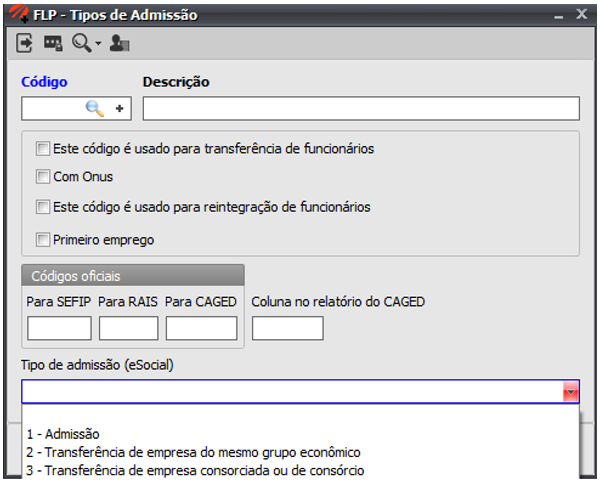Click the Para SEFIP code field

59,328
